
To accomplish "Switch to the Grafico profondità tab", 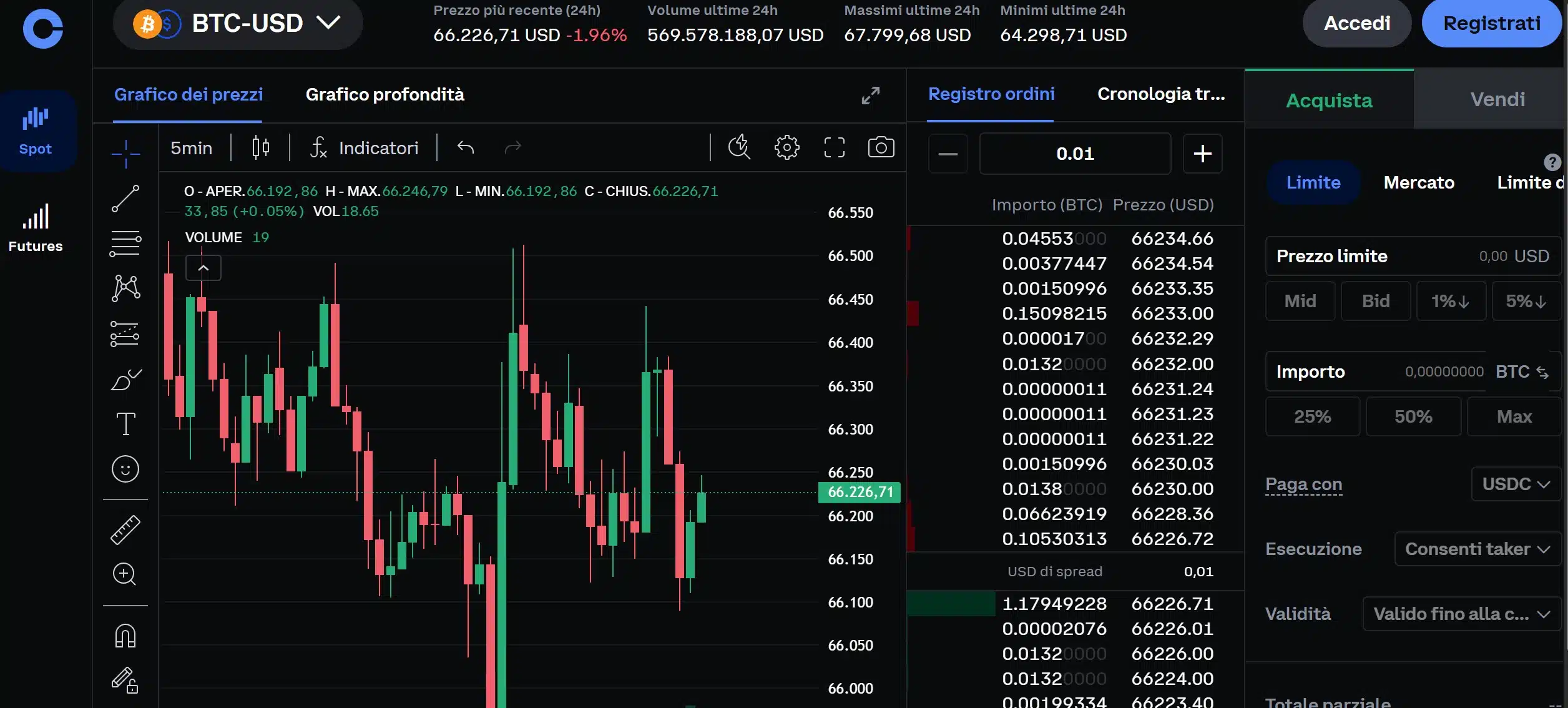I will point(385,94).
